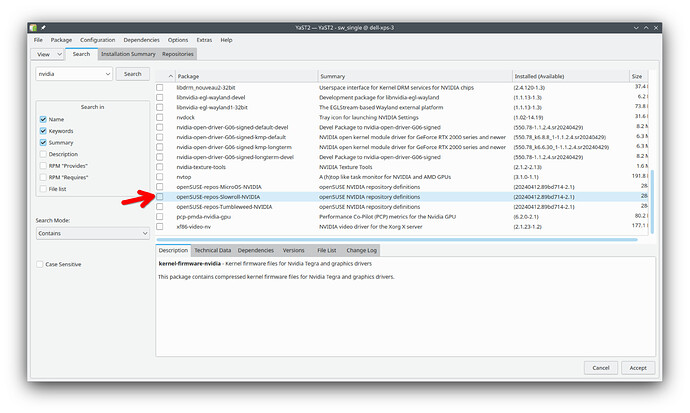
Task: Check the nvidia-open-driver-G06-signed-kmp-longterm box
Action: 160,147
